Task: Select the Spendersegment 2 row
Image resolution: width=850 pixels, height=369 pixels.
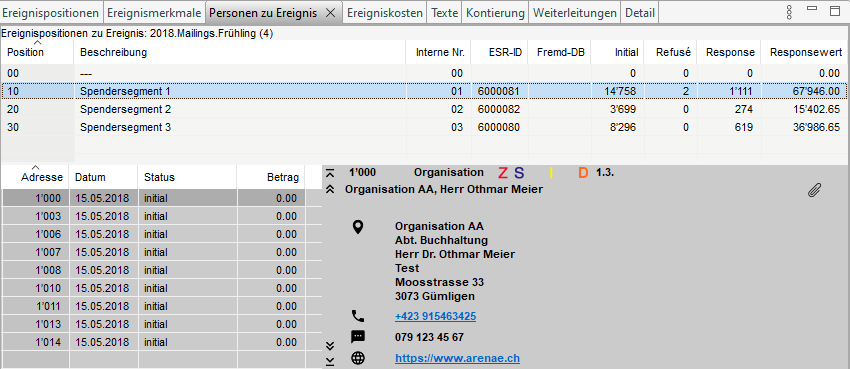Action: pos(424,109)
